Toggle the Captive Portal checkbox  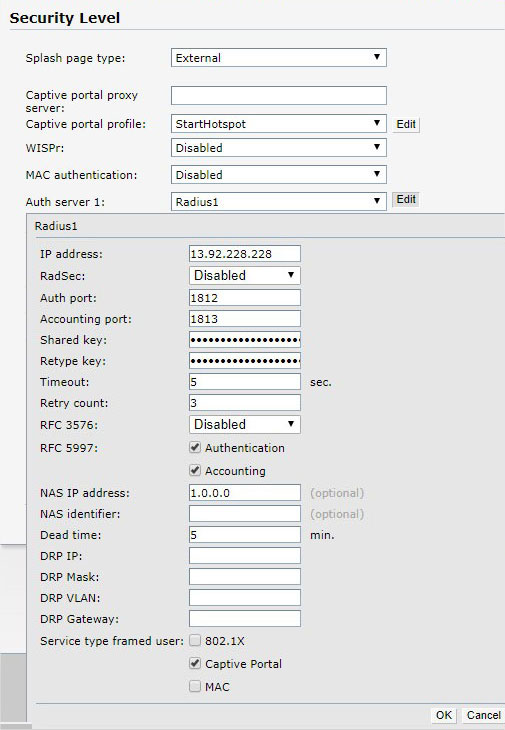coord(195,663)
